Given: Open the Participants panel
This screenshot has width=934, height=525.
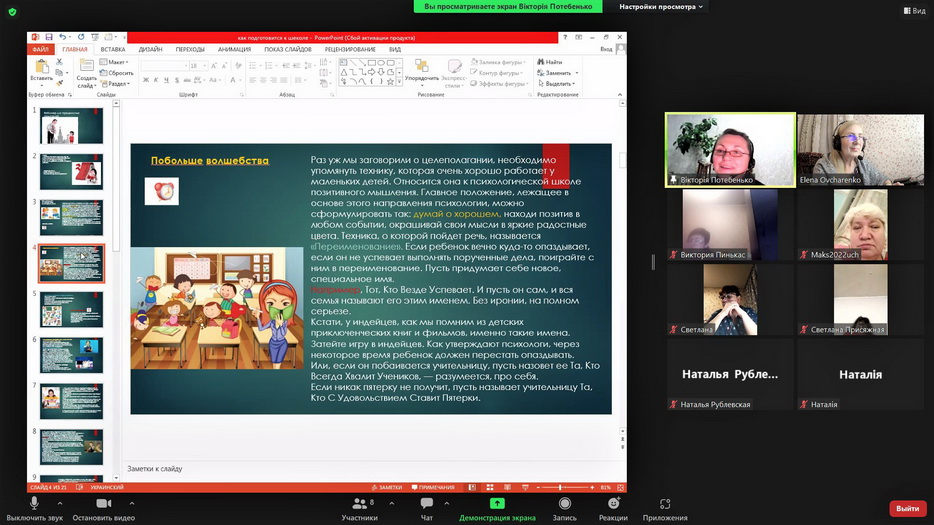Looking at the screenshot, I should coord(359,504).
